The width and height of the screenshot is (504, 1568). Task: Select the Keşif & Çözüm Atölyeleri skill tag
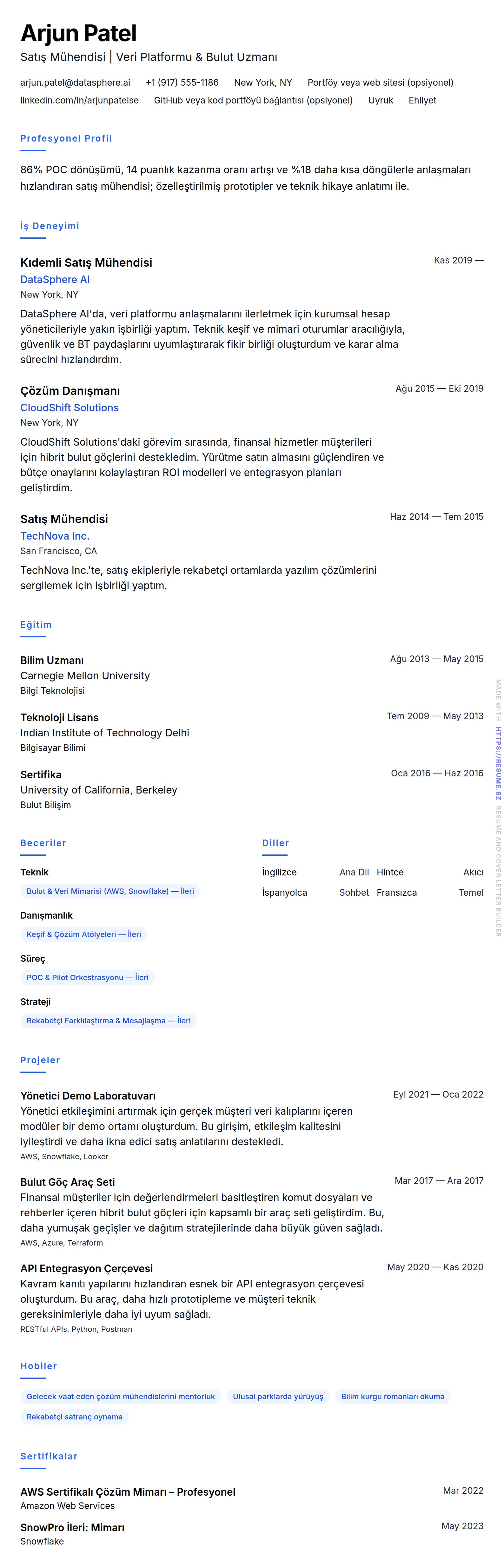[x=83, y=934]
